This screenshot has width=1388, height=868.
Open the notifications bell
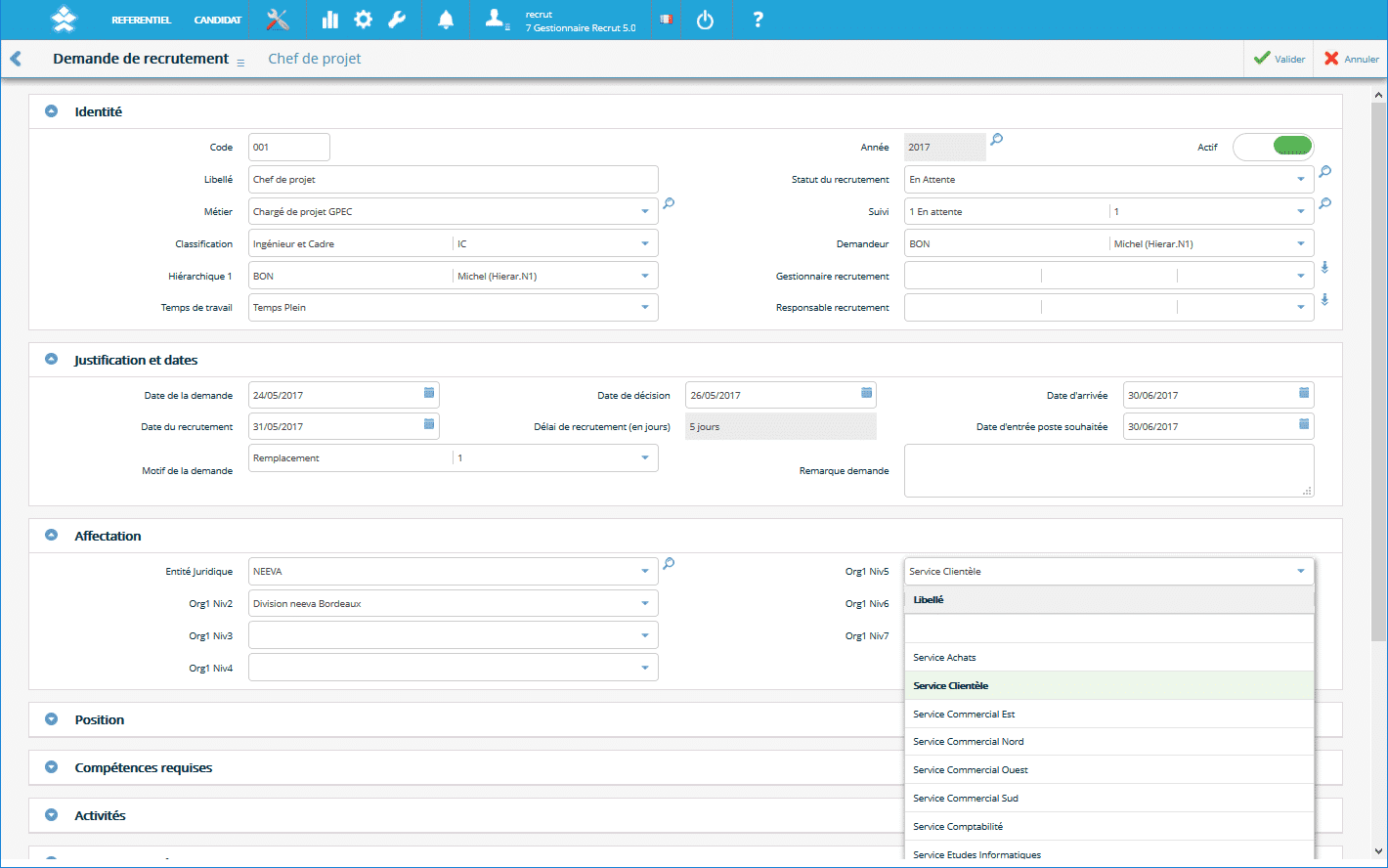(x=446, y=20)
